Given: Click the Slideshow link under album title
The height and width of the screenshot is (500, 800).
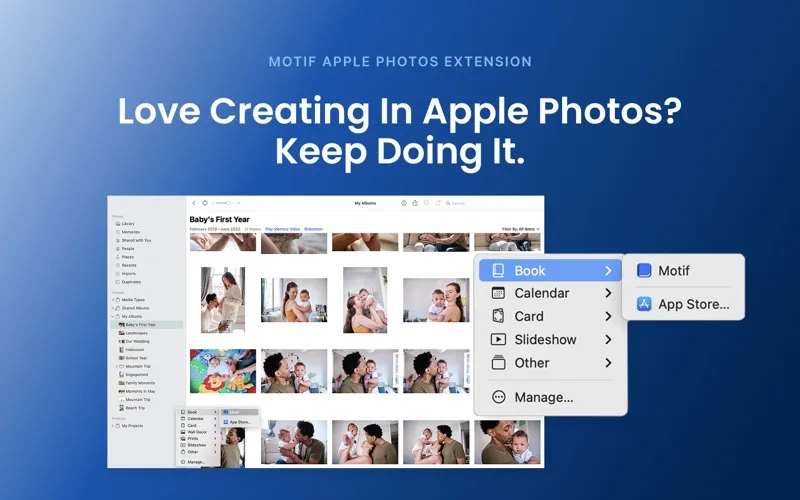Looking at the screenshot, I should pyautogui.click(x=313, y=229).
